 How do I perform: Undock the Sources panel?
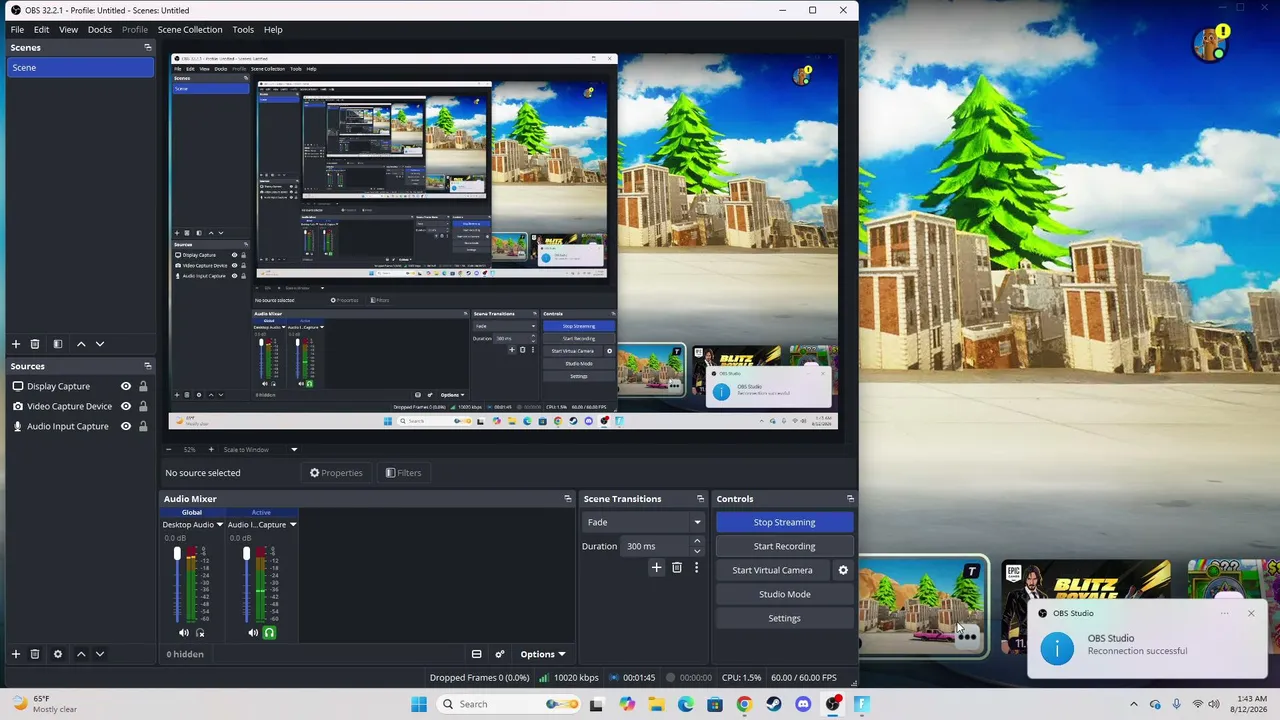[147, 366]
